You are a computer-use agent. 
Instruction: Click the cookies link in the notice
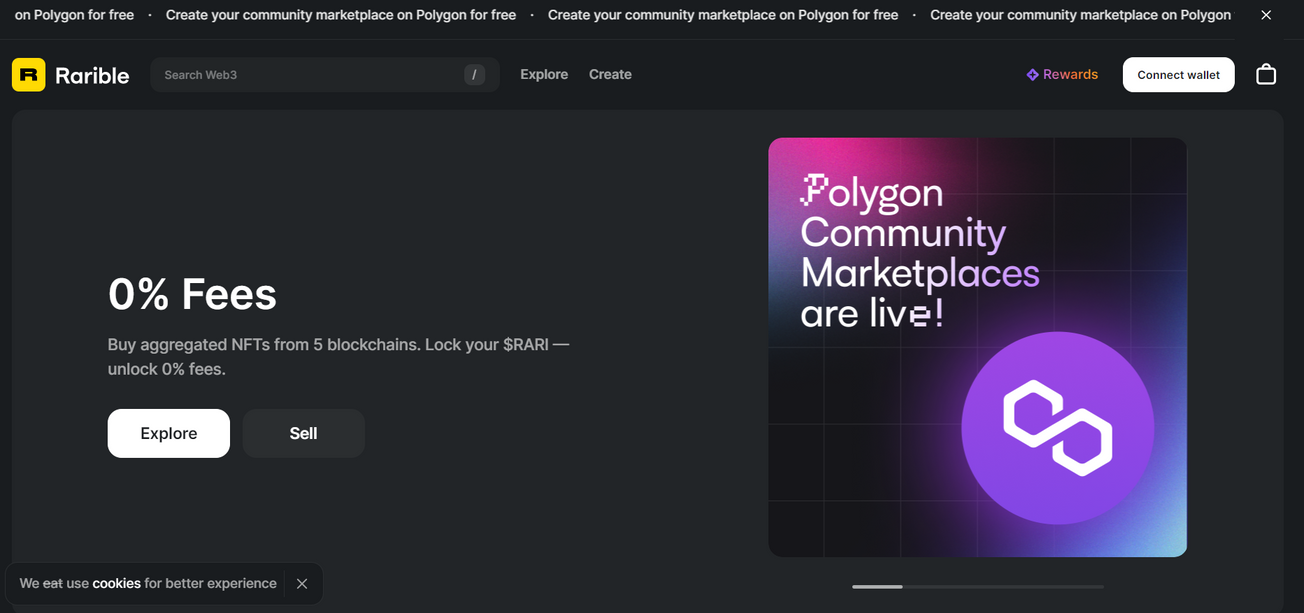pos(116,583)
